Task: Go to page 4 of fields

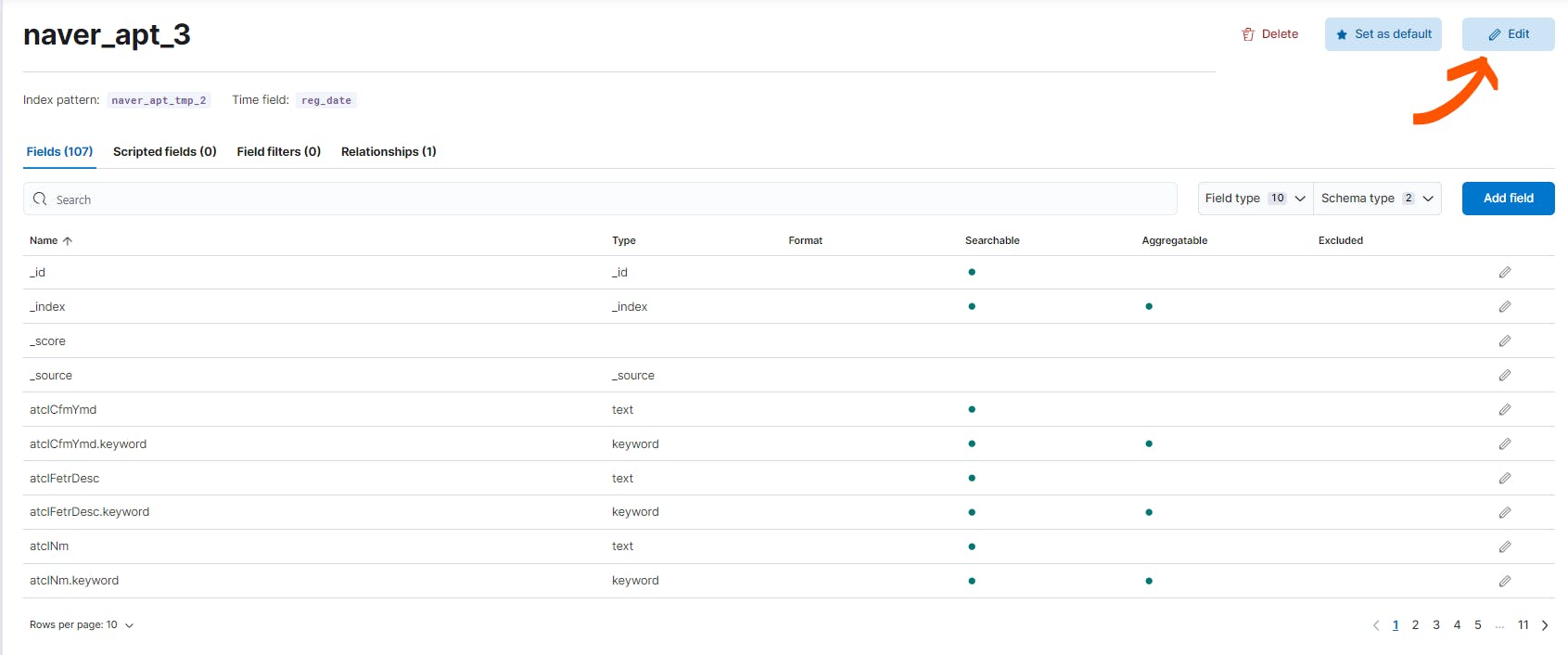Action: pyautogui.click(x=1457, y=625)
